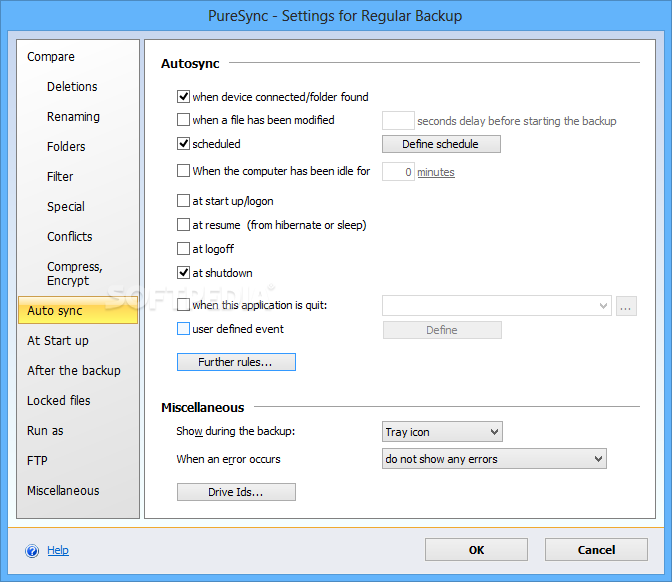The image size is (672, 582).
Task: Open the Compare settings page
Action: pos(51,57)
